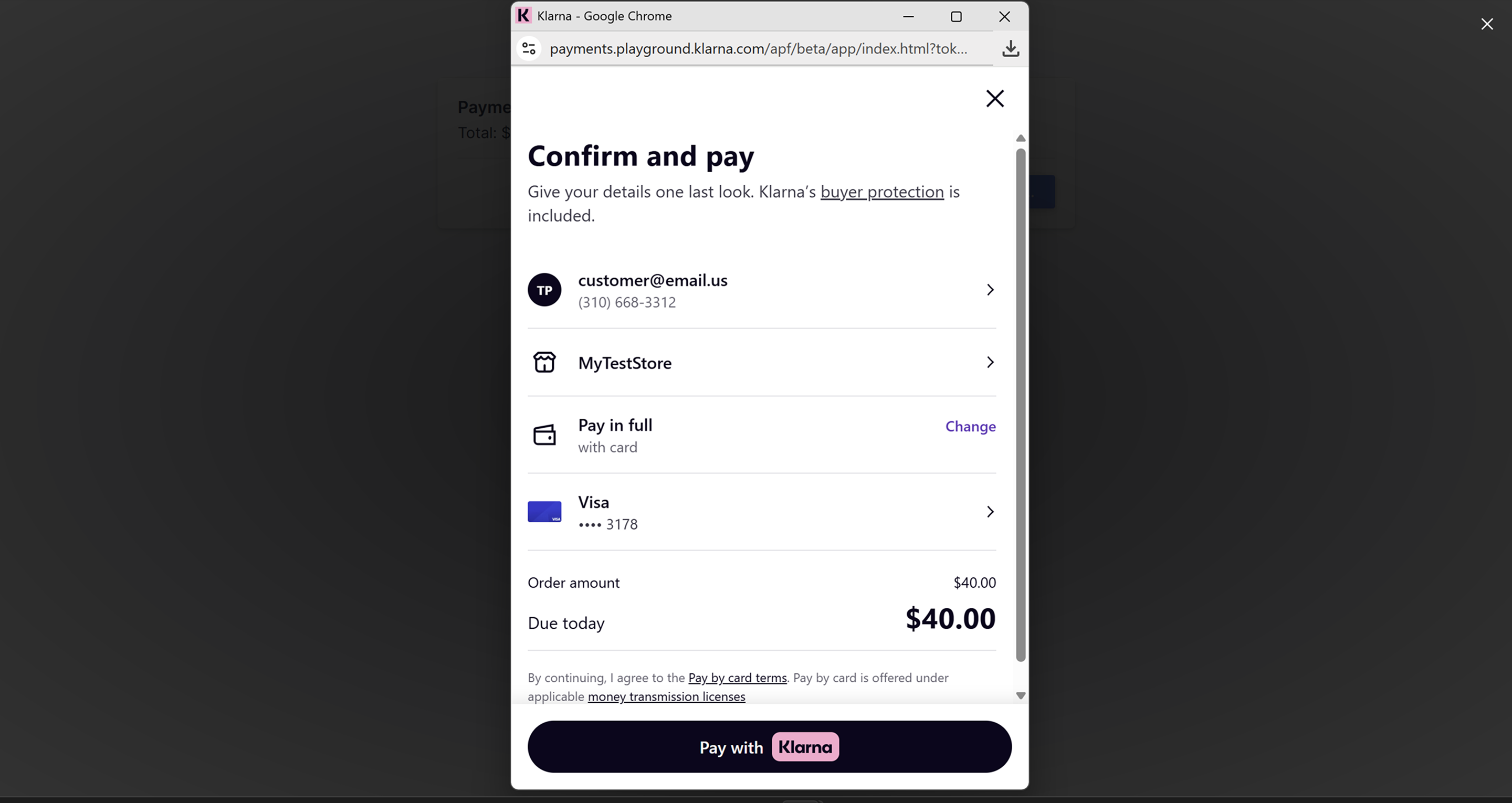Click the site information icon in address bar
This screenshot has height=803, width=1512.
[529, 48]
